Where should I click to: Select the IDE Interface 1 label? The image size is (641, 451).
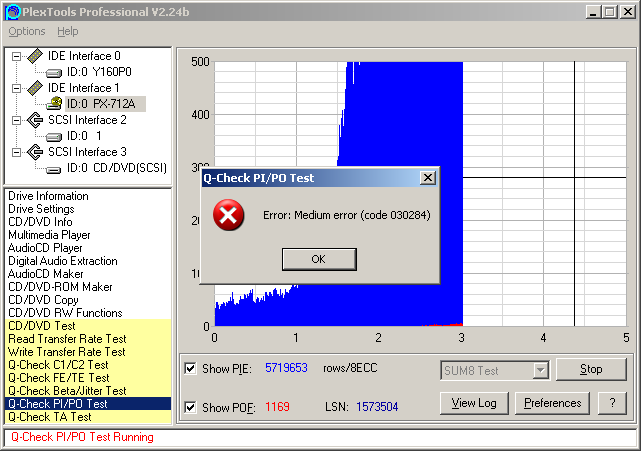click(x=84, y=88)
